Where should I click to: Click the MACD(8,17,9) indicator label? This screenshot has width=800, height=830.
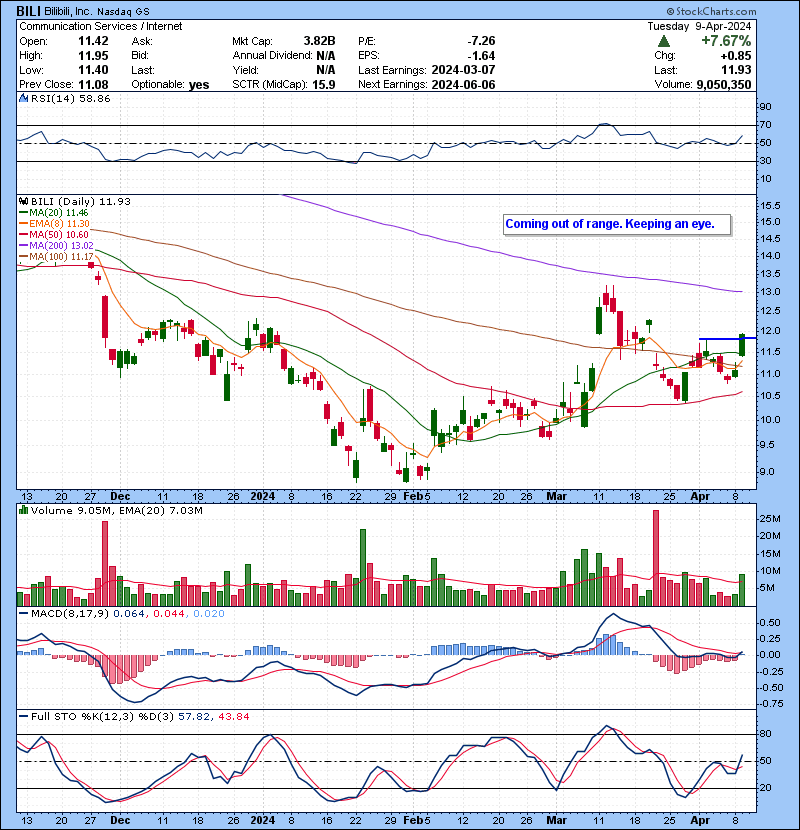[70, 614]
